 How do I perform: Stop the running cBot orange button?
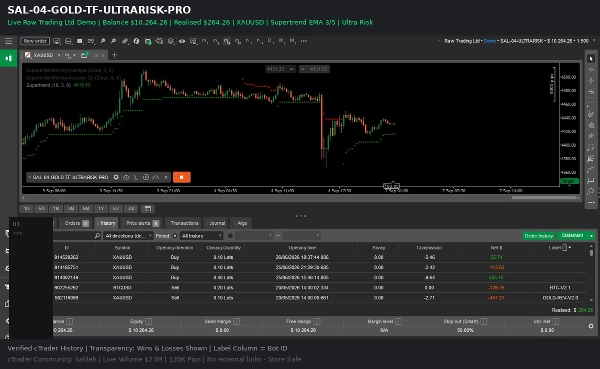click(x=182, y=177)
